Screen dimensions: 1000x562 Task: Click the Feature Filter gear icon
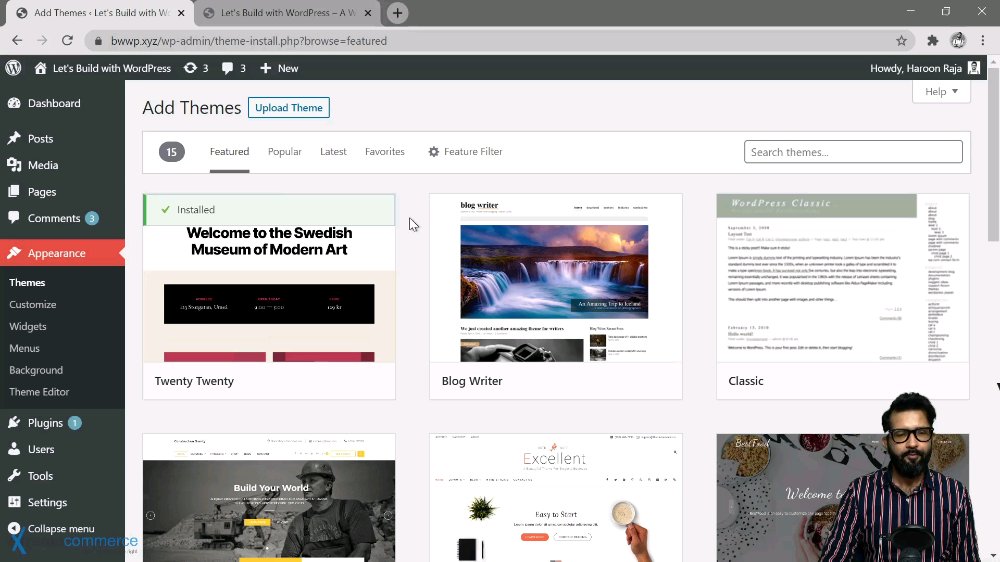tap(434, 152)
